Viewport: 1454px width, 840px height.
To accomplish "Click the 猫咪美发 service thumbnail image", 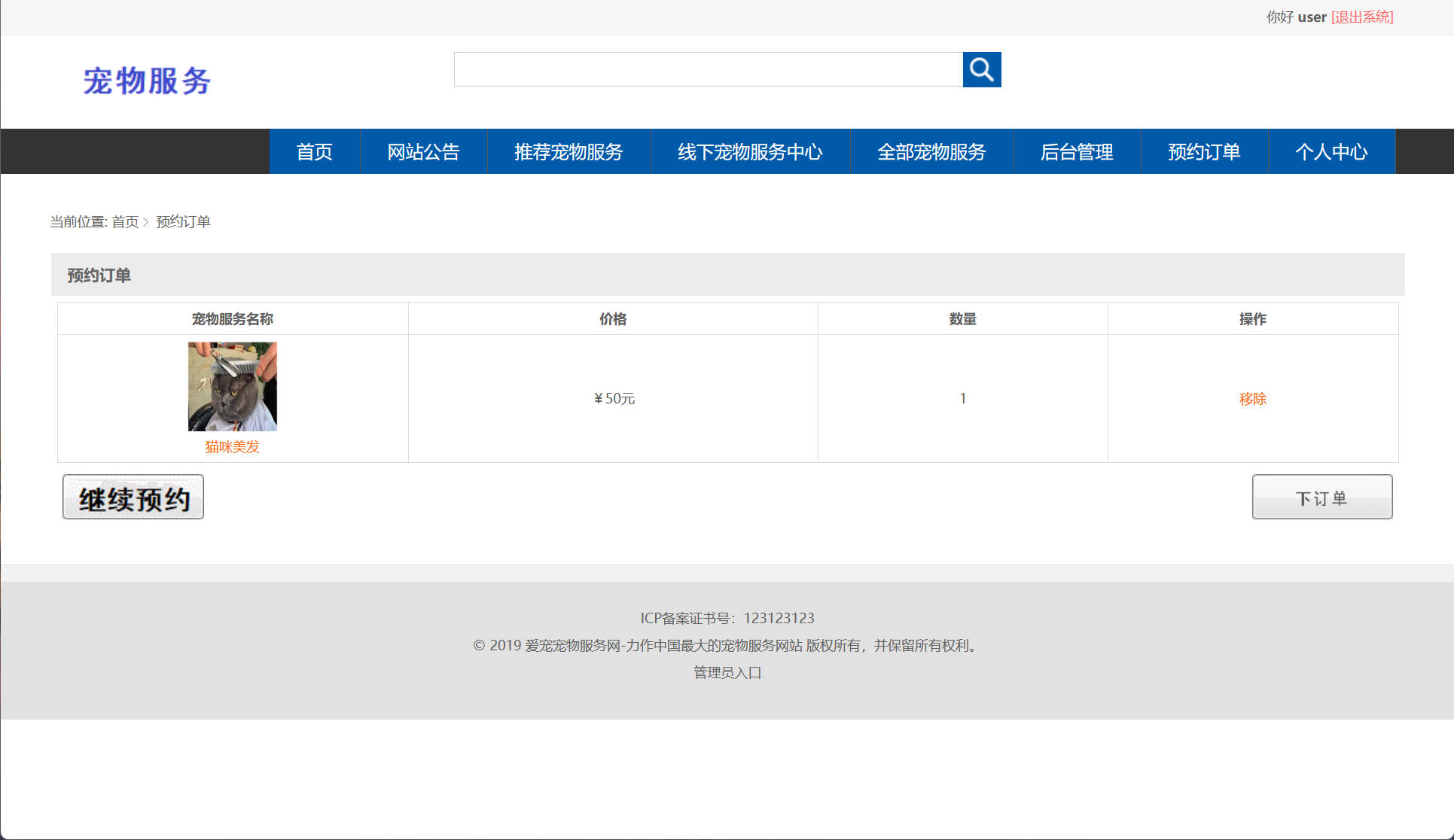I will click(231, 386).
